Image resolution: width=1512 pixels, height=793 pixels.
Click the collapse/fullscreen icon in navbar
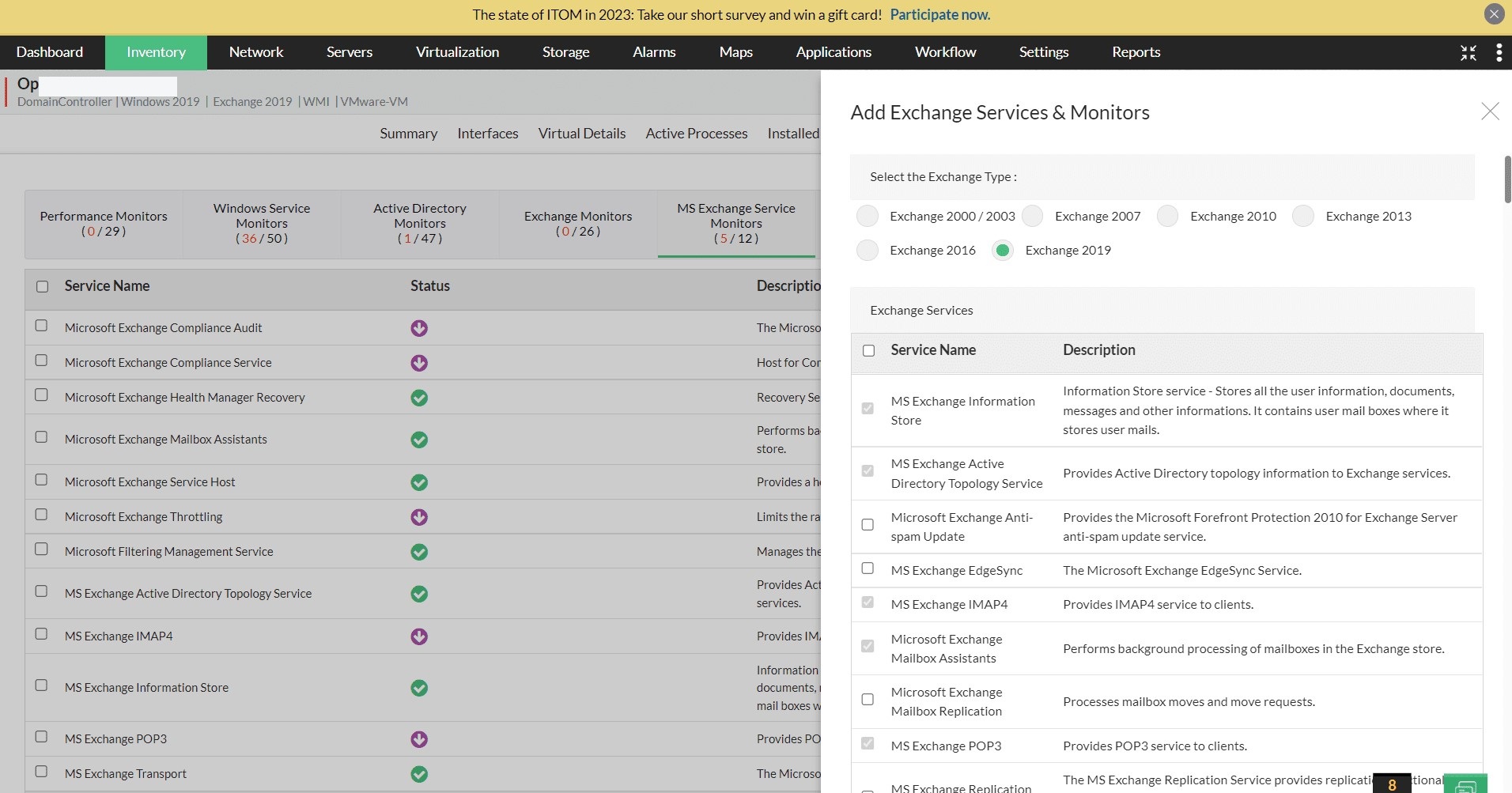tap(1468, 52)
